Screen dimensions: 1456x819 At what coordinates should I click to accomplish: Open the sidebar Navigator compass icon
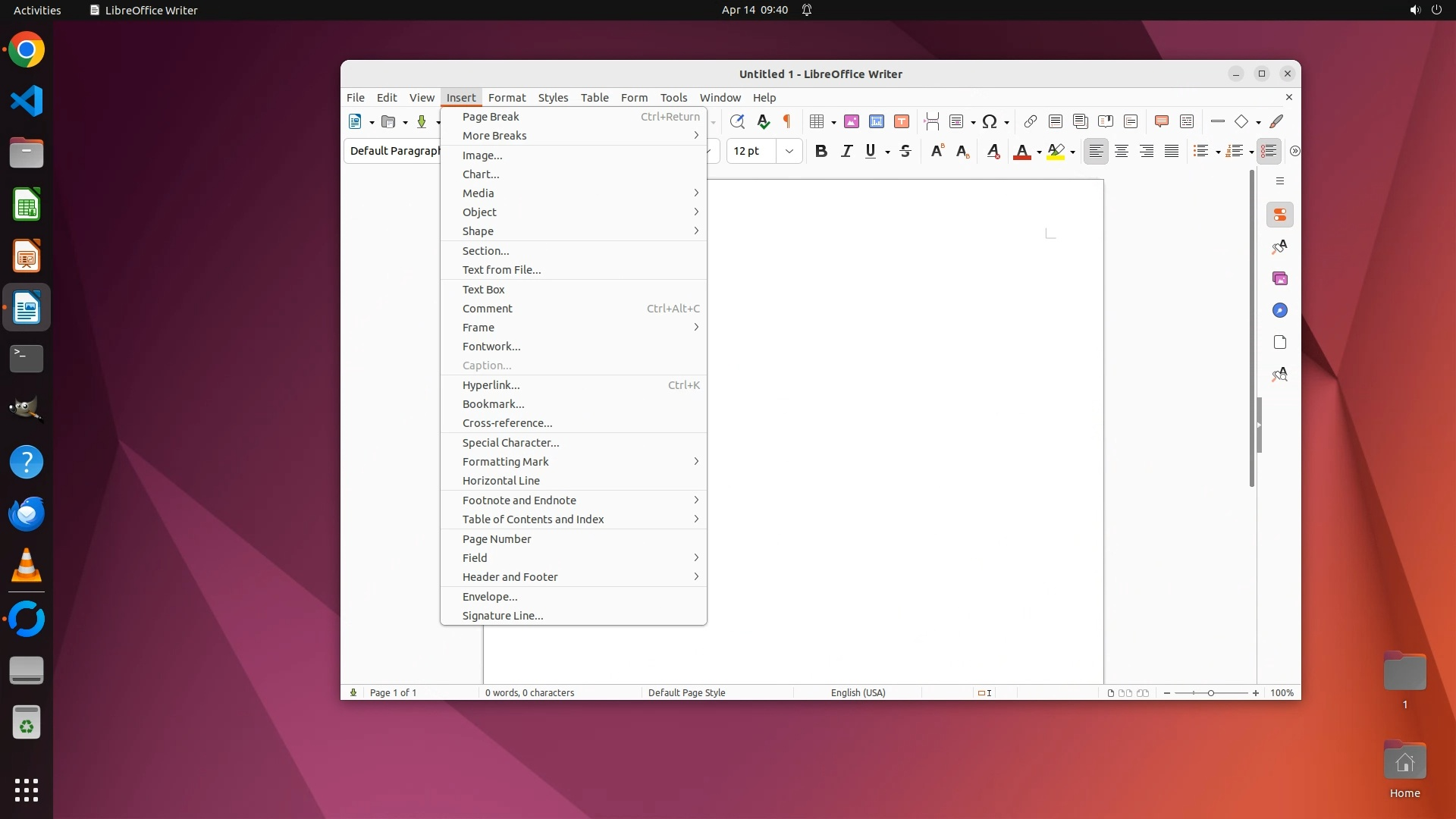tap(1279, 311)
